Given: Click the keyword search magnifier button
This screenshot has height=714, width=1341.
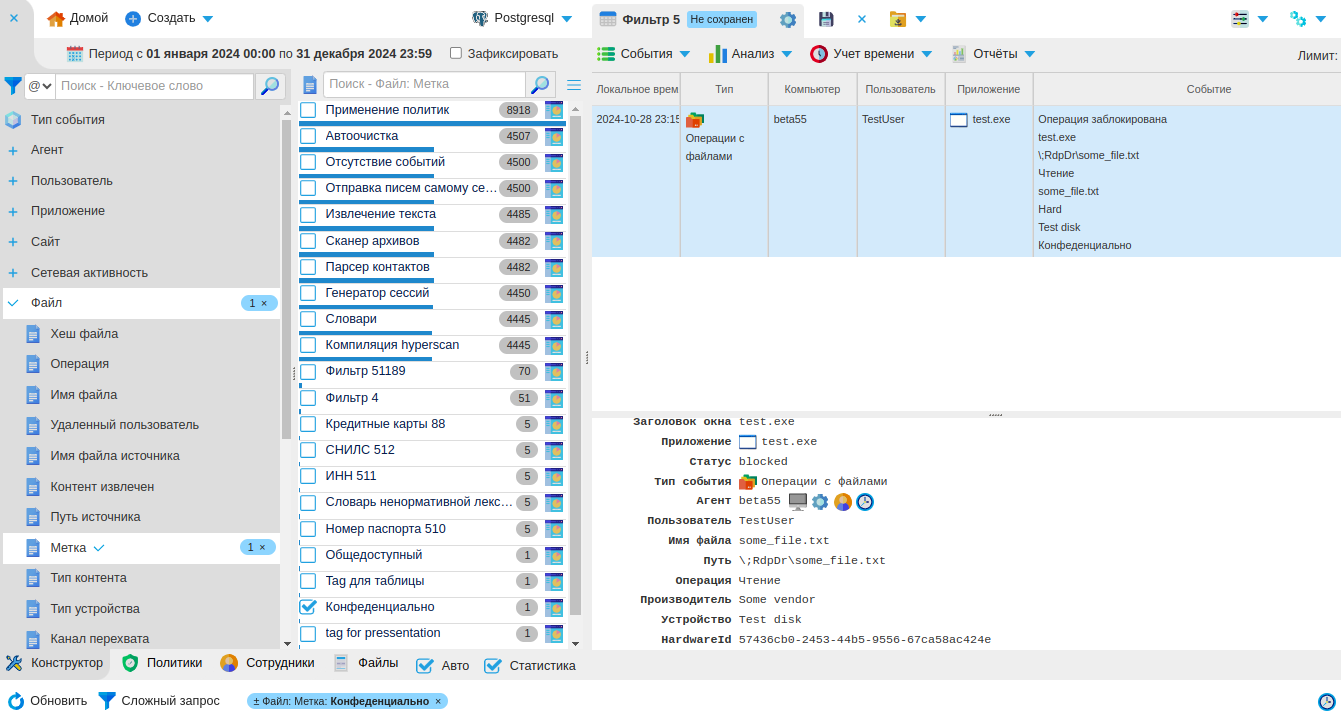Looking at the screenshot, I should coord(269,86).
